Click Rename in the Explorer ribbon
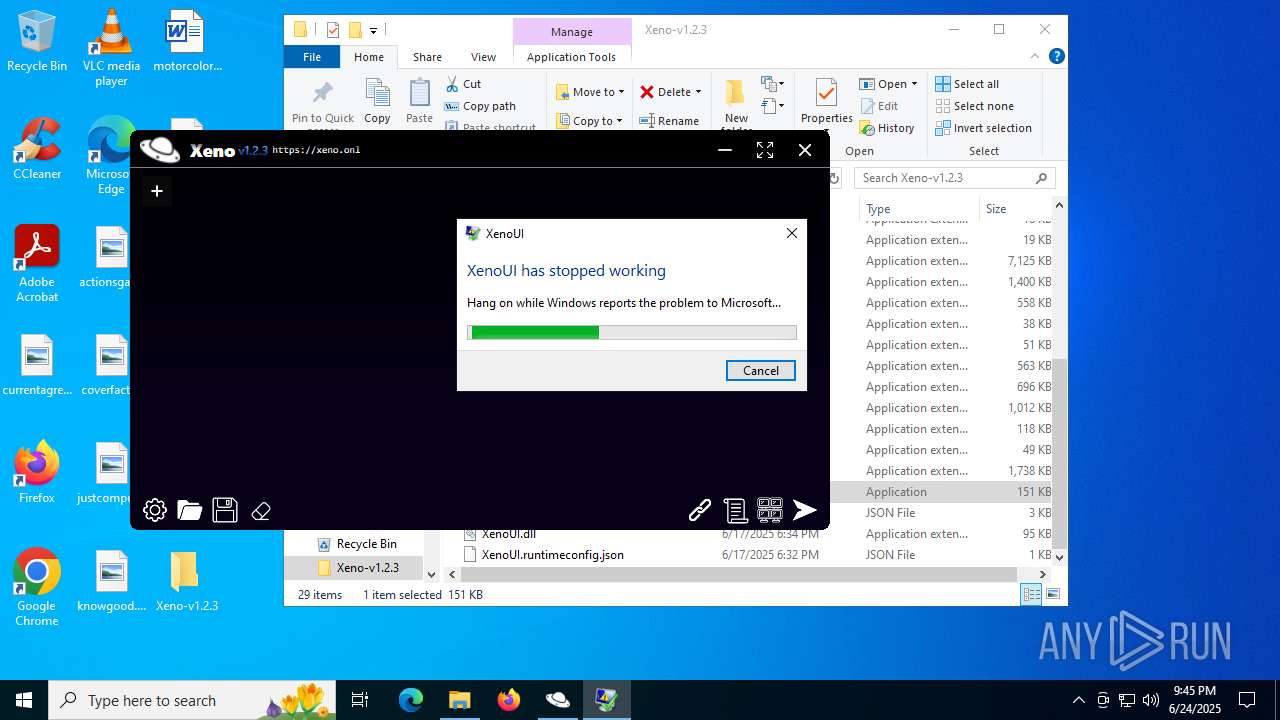 click(669, 121)
